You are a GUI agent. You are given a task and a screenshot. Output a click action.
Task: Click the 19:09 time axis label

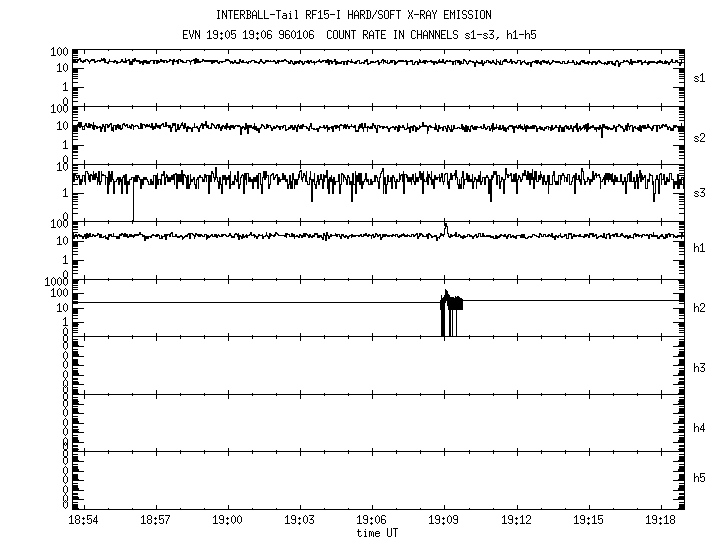(443, 521)
